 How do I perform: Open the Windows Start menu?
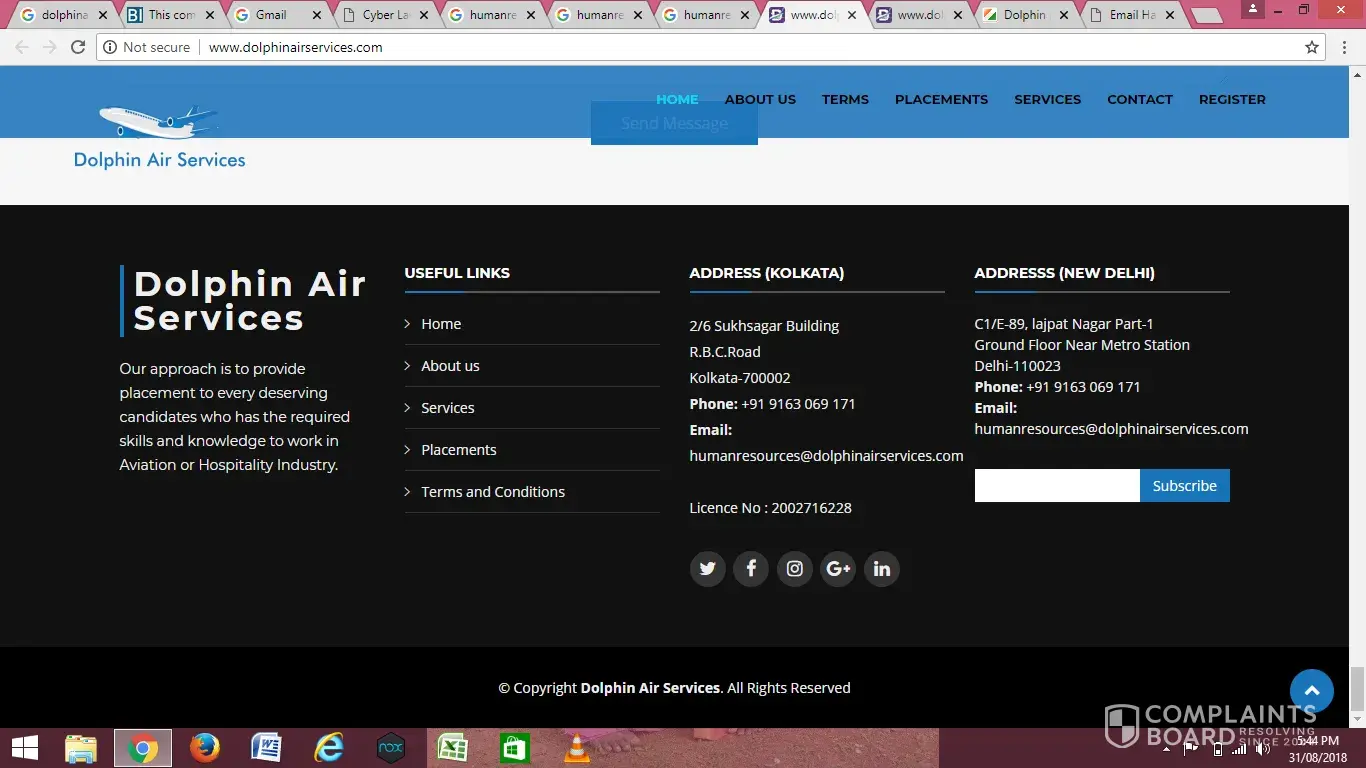(25, 748)
